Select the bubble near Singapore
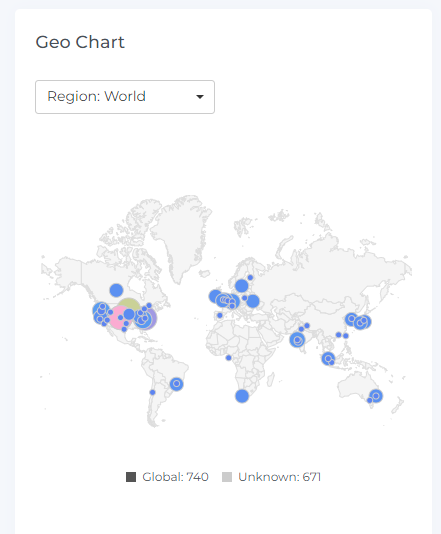The height and width of the screenshot is (534, 441). coord(328,358)
